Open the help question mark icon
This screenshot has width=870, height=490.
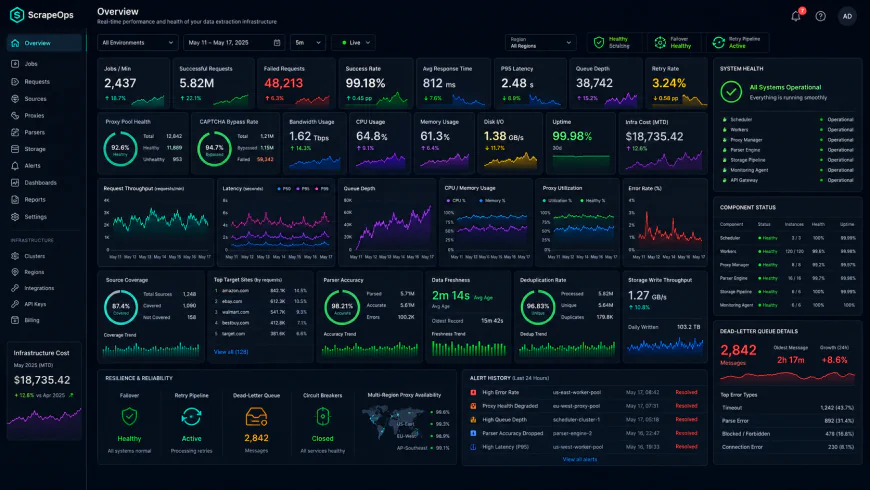tap(821, 16)
